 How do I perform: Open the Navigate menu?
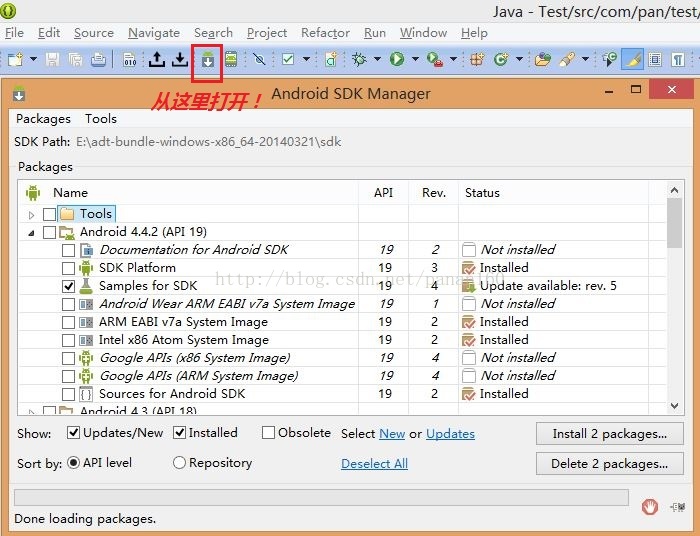coord(154,33)
